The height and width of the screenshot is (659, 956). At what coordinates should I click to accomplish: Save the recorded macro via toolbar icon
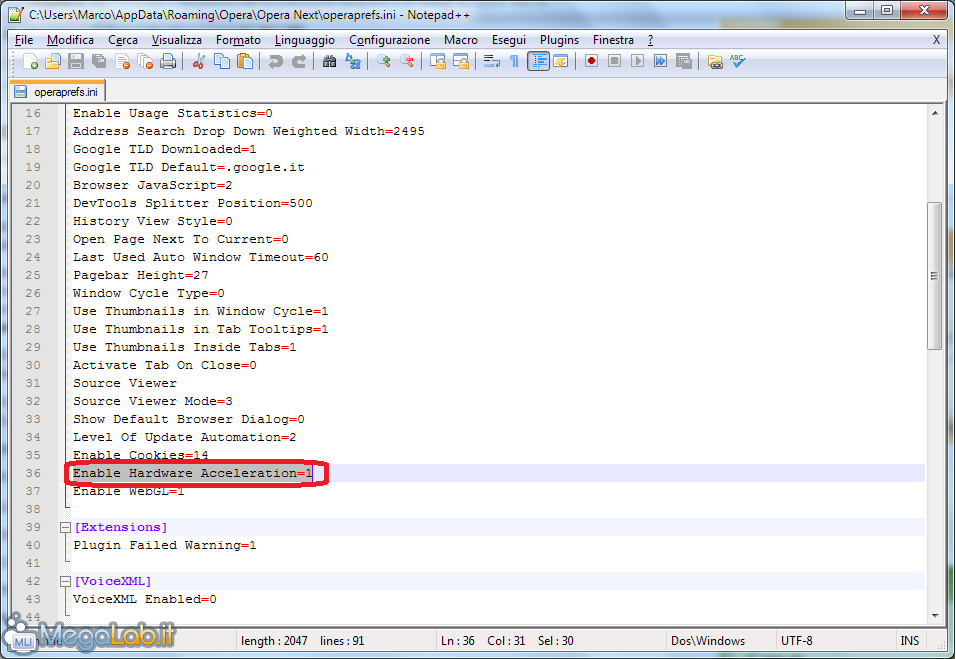[x=683, y=61]
